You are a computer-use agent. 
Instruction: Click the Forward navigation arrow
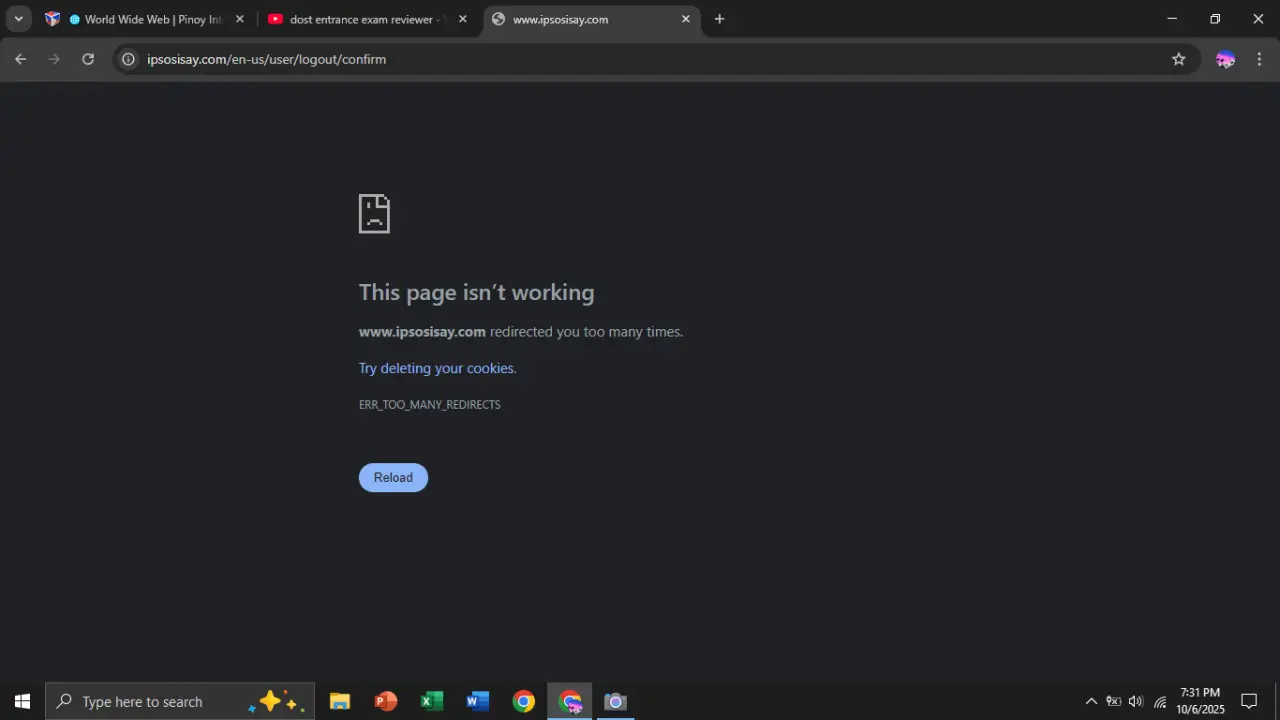pyautogui.click(x=54, y=59)
